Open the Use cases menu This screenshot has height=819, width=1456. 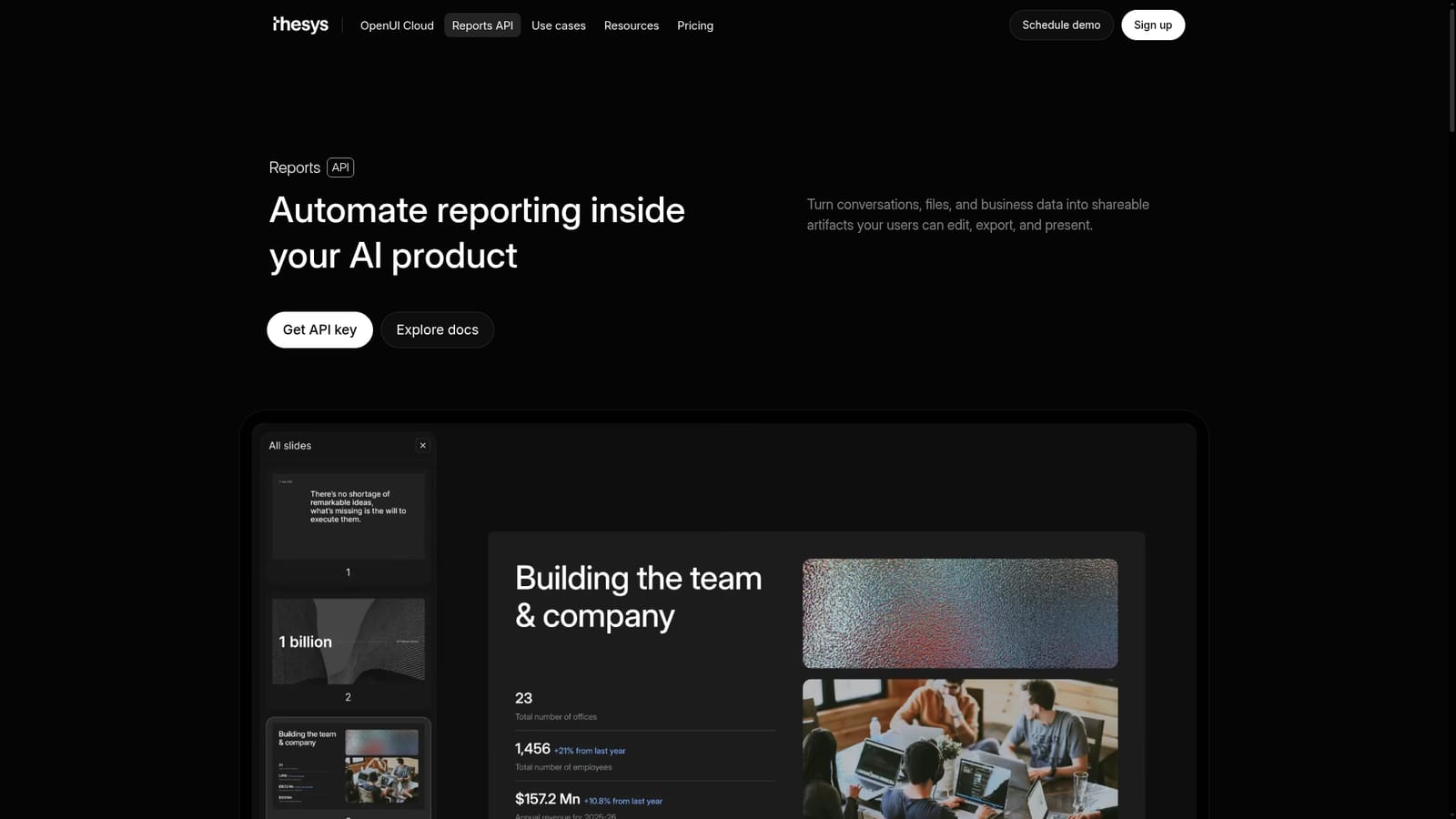[x=559, y=25]
